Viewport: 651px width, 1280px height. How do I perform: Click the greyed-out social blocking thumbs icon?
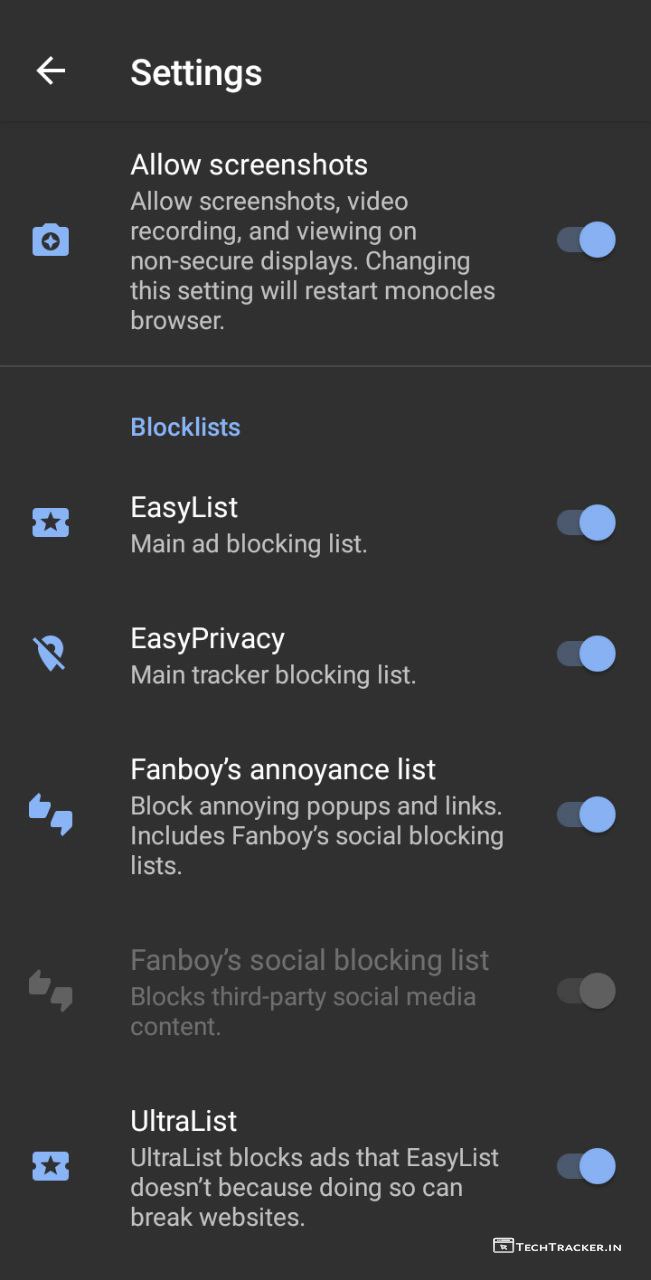50,991
